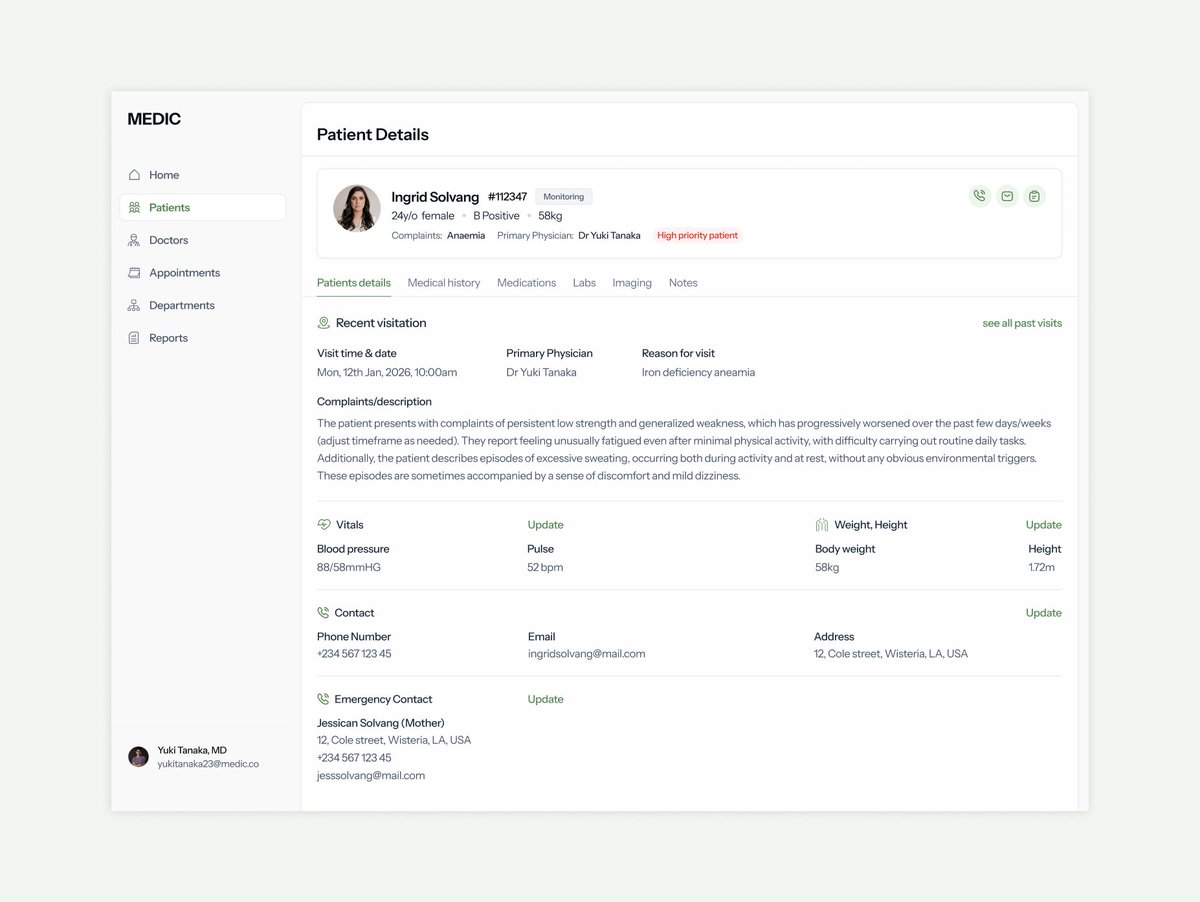This screenshot has width=1200, height=902.
Task: Go to Doctors in the sidebar
Action: pos(202,240)
